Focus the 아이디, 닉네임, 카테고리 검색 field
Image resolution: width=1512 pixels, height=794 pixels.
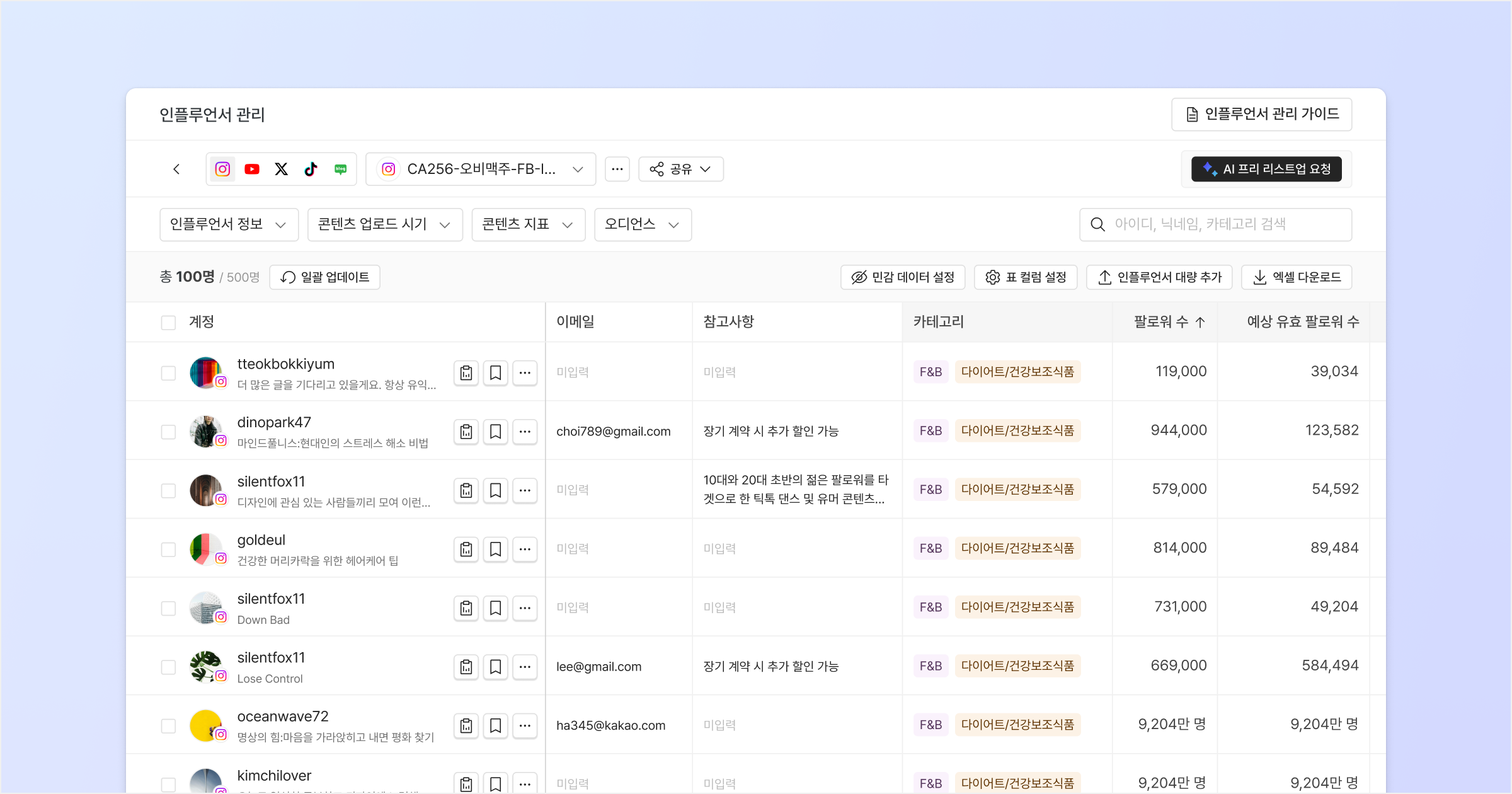coord(1215,224)
